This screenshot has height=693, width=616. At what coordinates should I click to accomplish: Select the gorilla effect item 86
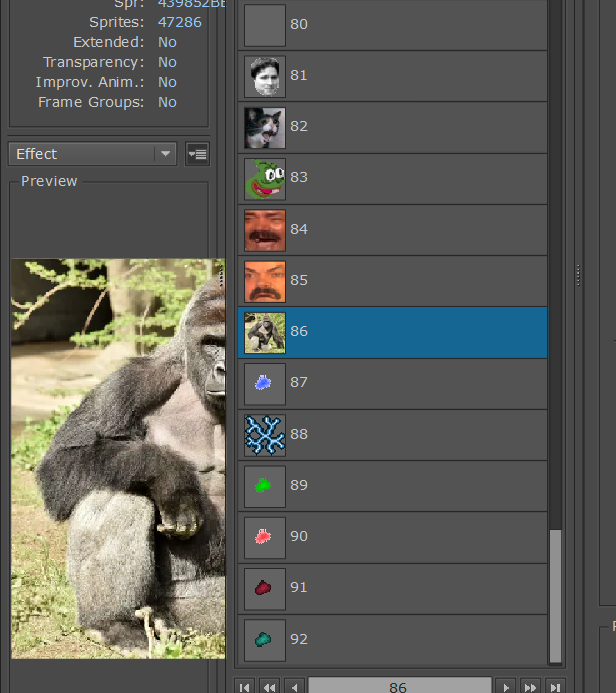pyautogui.click(x=392, y=332)
